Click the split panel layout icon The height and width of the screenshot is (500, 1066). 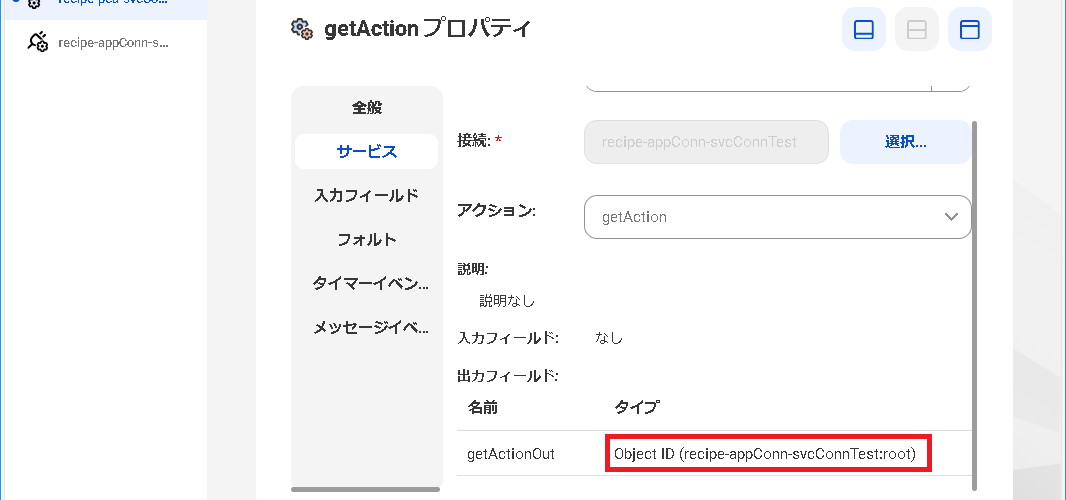pyautogui.click(x=916, y=29)
